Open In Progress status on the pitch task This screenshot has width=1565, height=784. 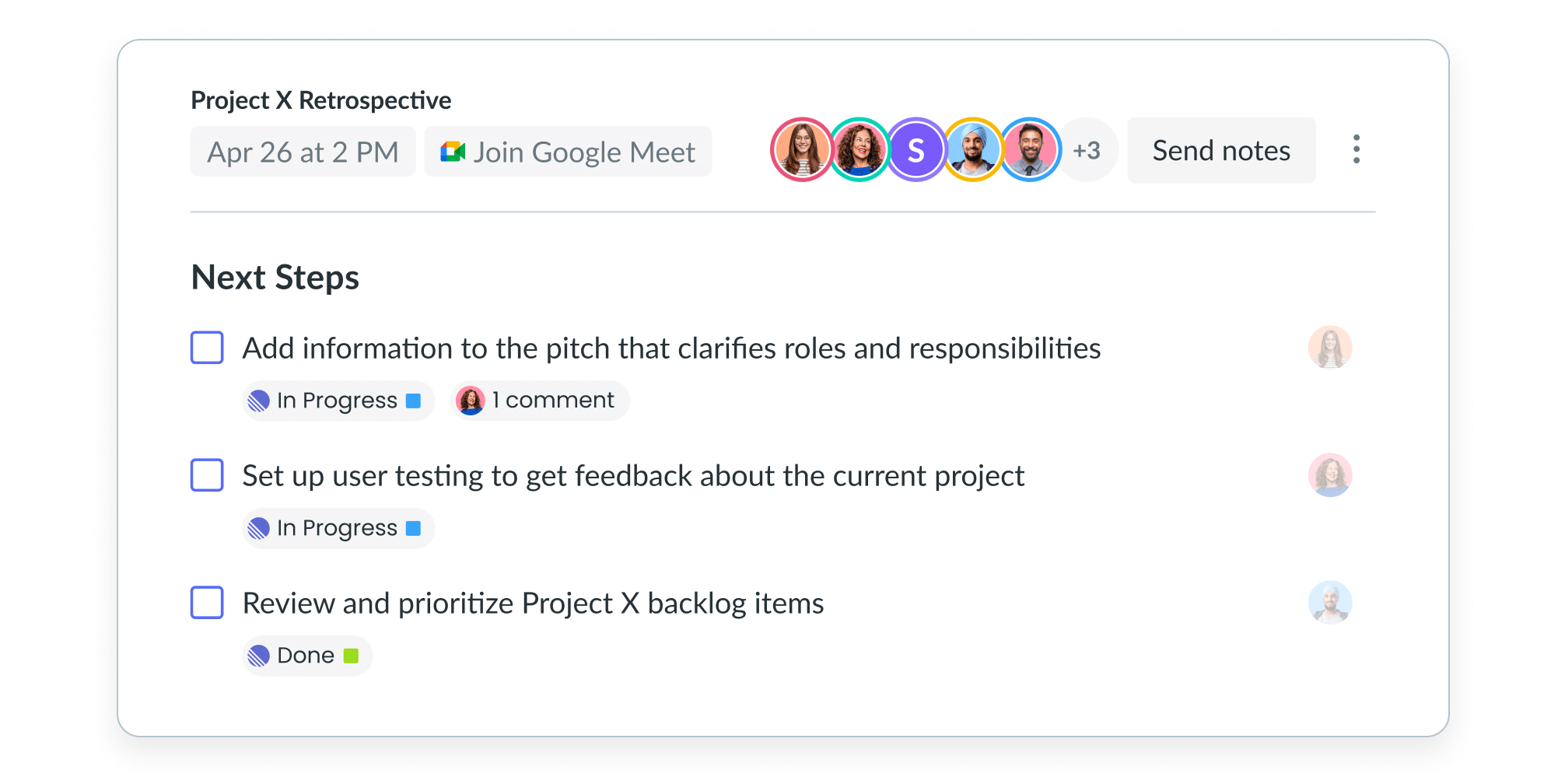(x=338, y=401)
